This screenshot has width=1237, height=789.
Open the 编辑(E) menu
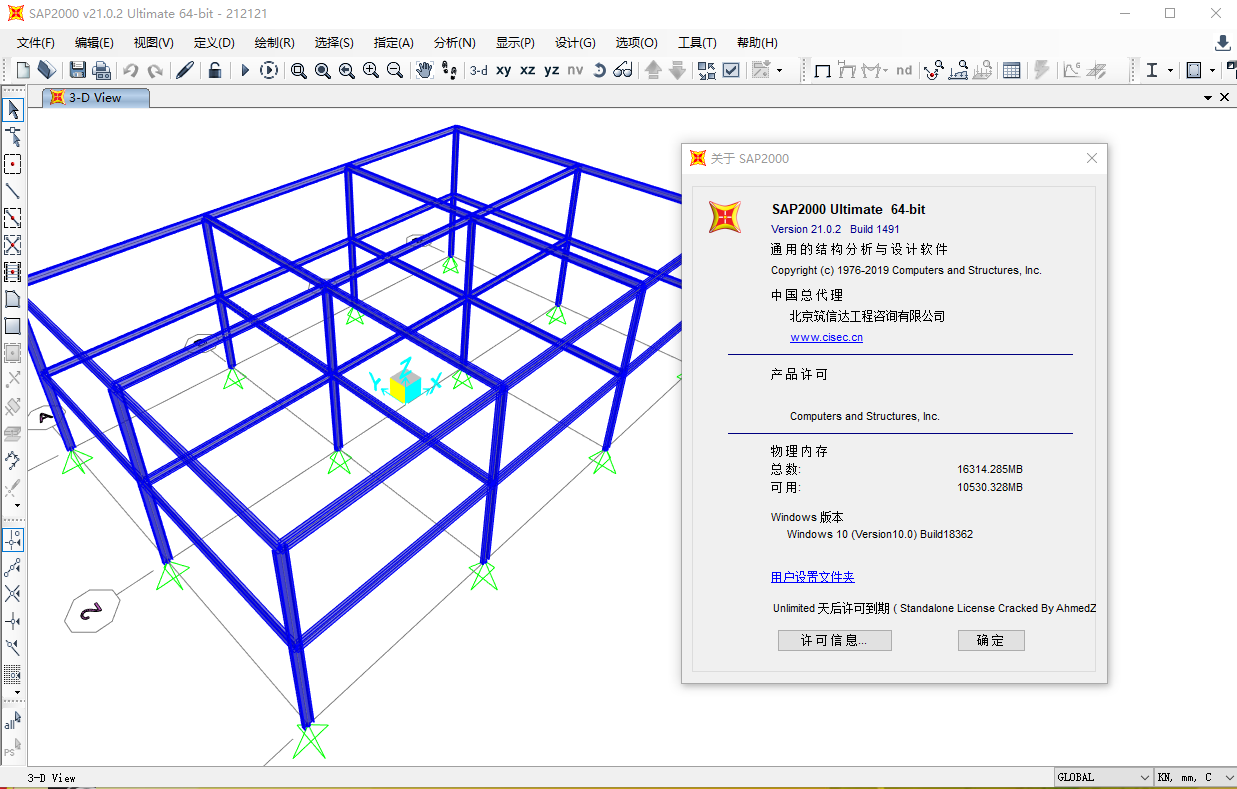[94, 43]
